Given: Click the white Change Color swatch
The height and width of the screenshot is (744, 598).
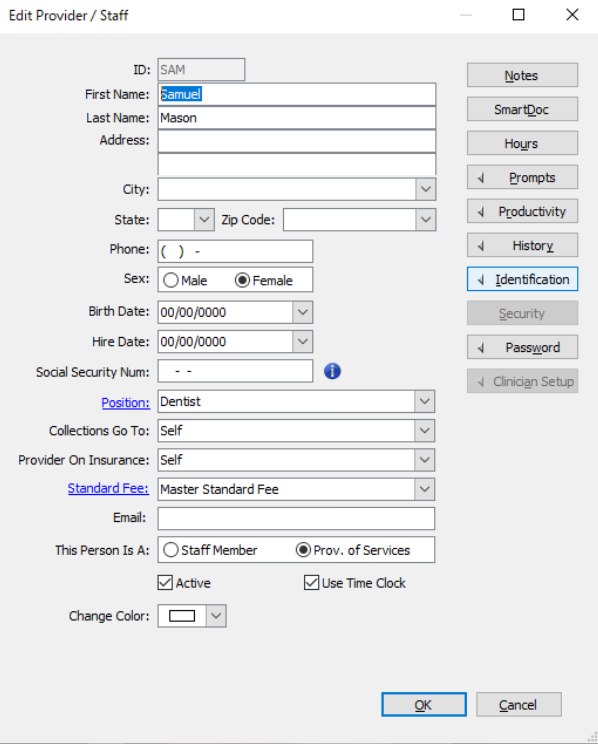Looking at the screenshot, I should [x=182, y=616].
